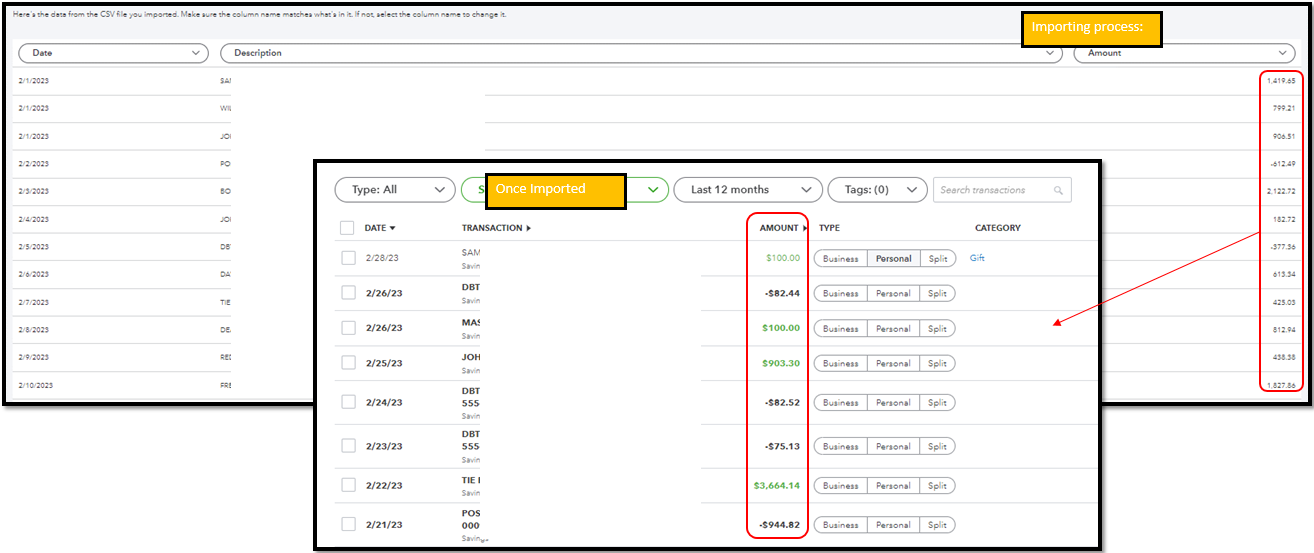The height and width of the screenshot is (553, 1314).
Task: Click the 438.38 amount in import preview
Action: [x=1284, y=356]
